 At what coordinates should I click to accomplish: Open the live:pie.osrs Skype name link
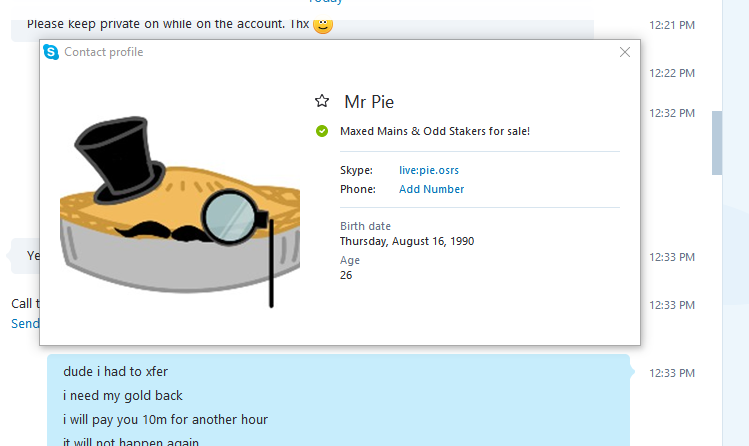pos(428,170)
